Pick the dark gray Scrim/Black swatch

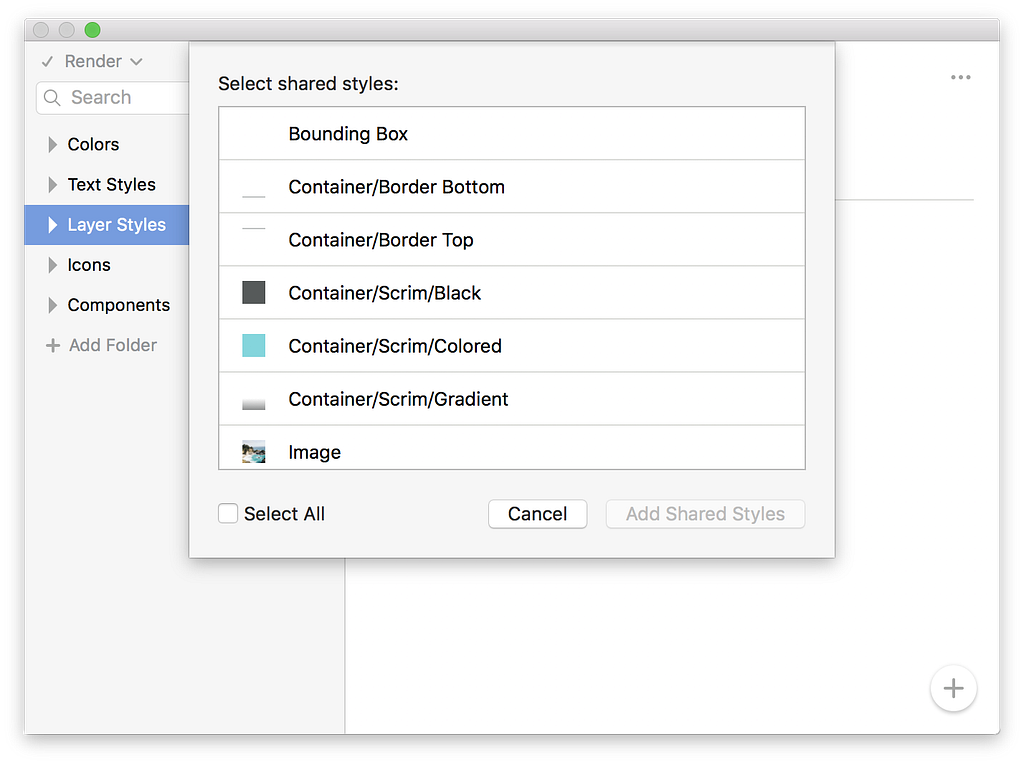(x=254, y=293)
